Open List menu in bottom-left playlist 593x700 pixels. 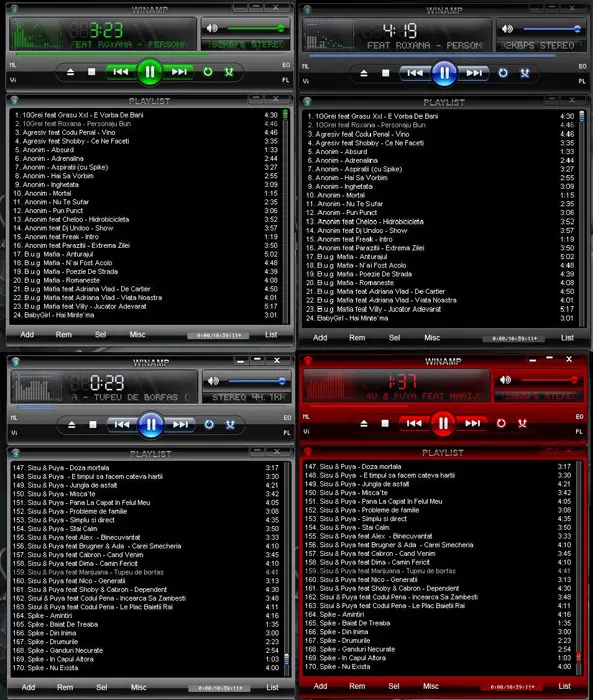[272, 688]
